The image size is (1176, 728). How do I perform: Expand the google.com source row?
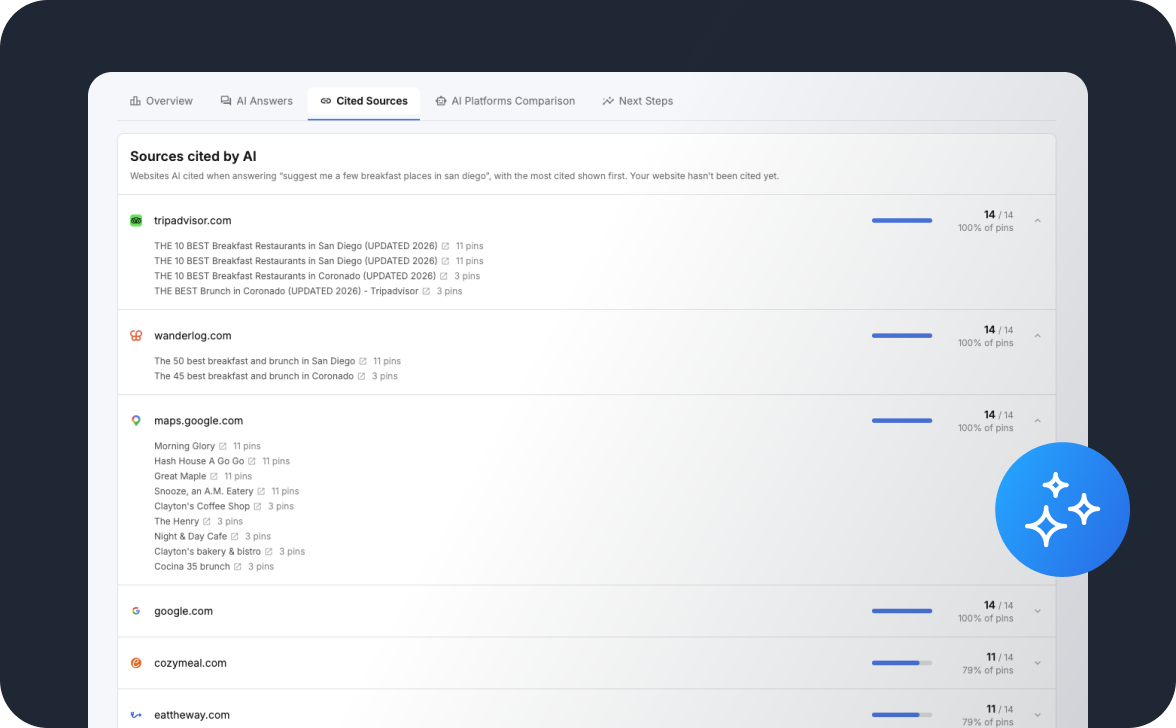click(1037, 611)
